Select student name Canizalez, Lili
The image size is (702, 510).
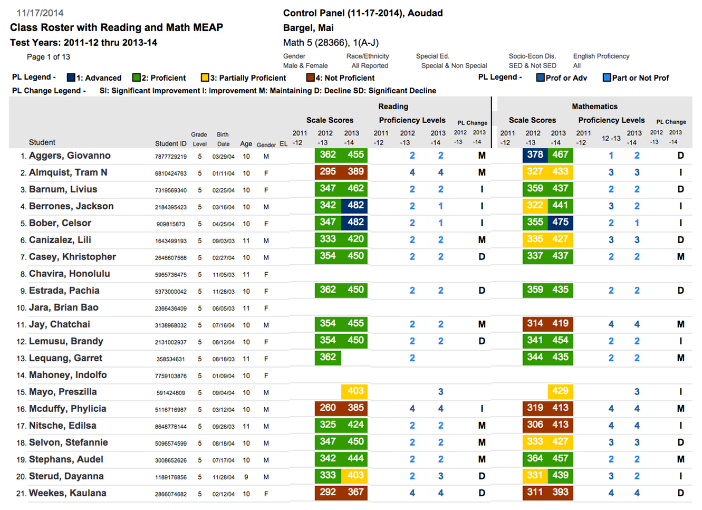click(x=60, y=240)
